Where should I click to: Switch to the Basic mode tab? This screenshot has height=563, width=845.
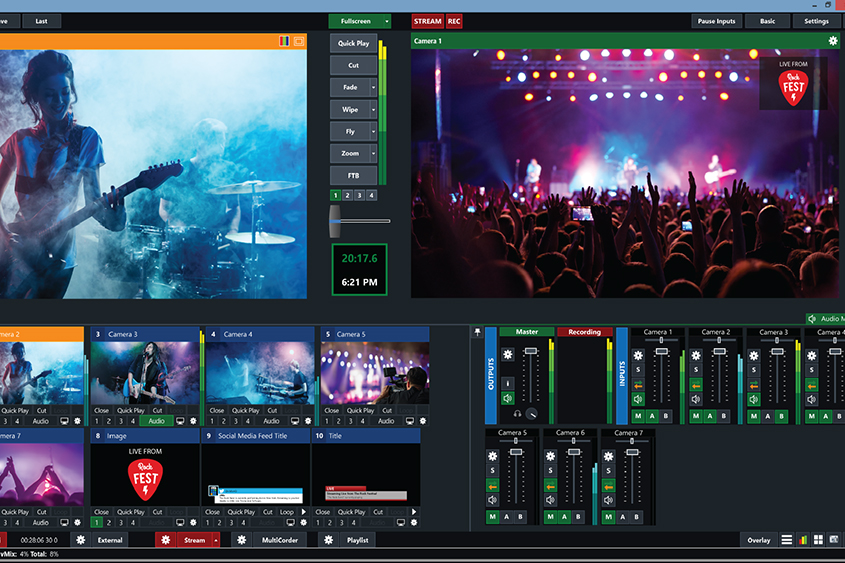tap(767, 21)
